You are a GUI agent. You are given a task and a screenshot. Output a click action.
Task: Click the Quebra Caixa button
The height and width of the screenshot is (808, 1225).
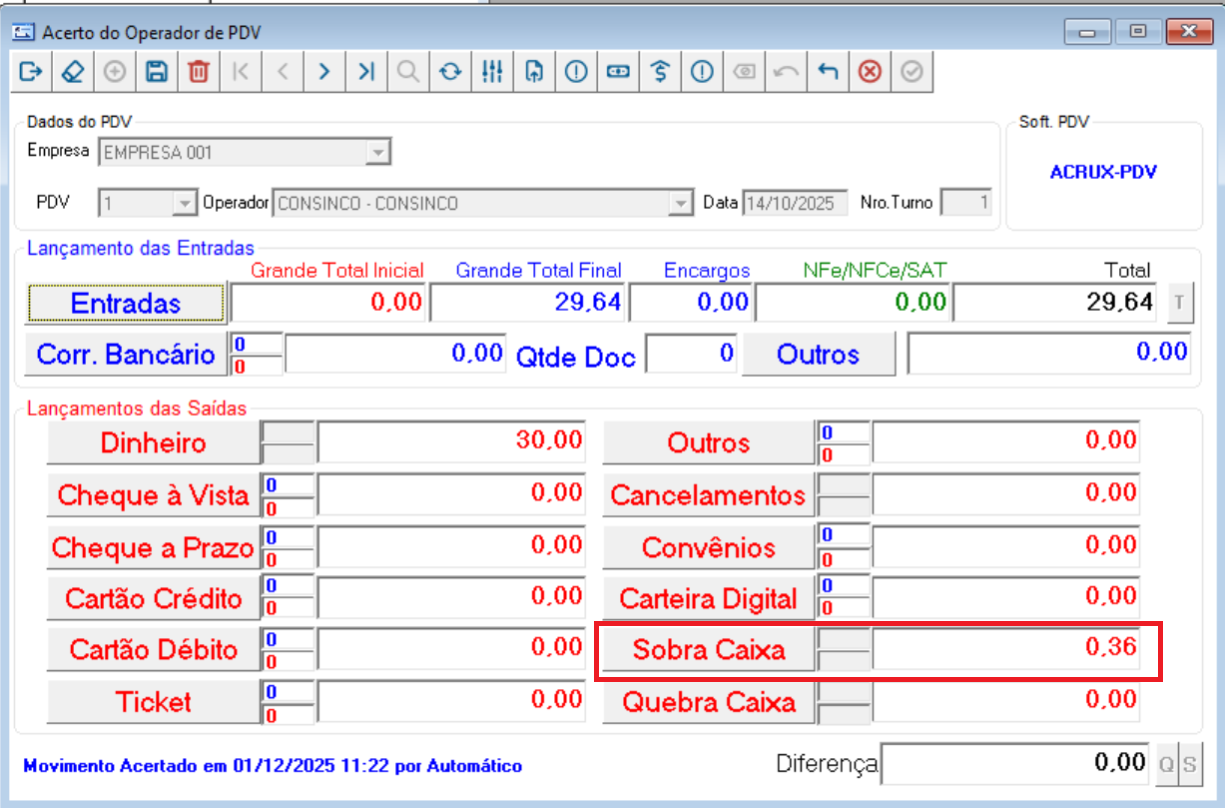pos(709,702)
